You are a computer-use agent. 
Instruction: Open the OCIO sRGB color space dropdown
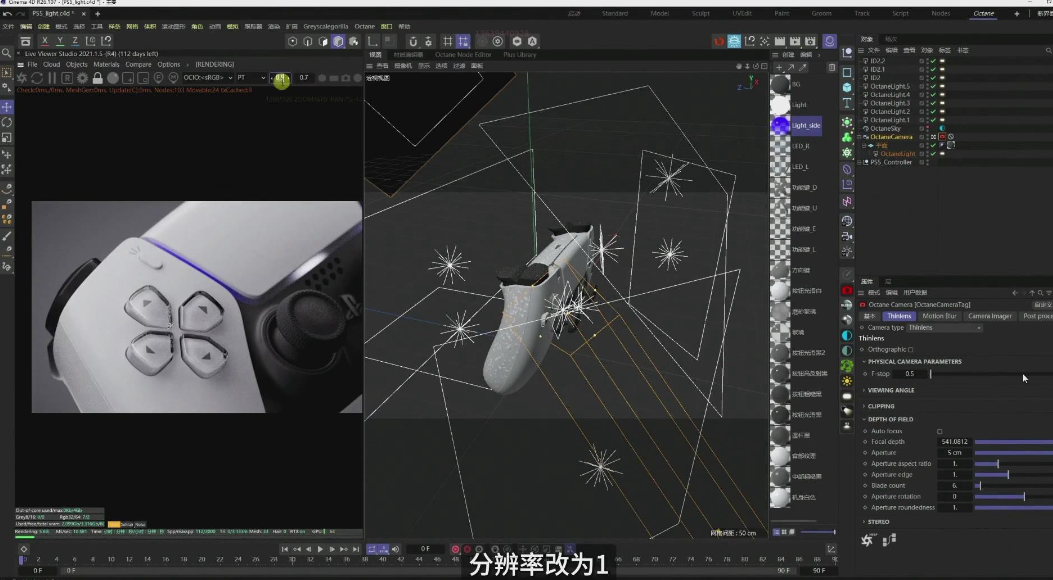(208, 78)
